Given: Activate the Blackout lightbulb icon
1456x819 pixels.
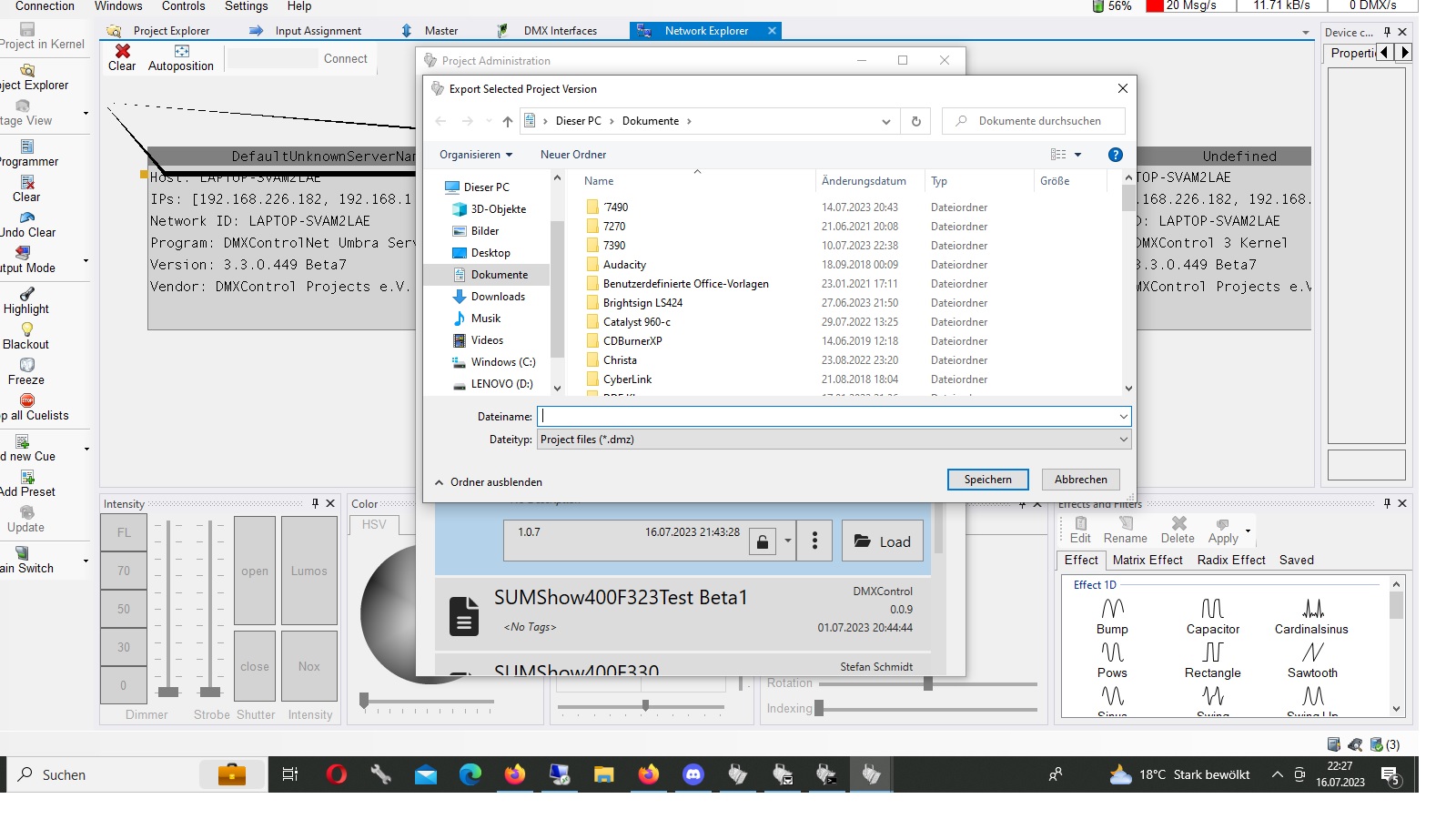Looking at the screenshot, I should pyautogui.click(x=27, y=329).
